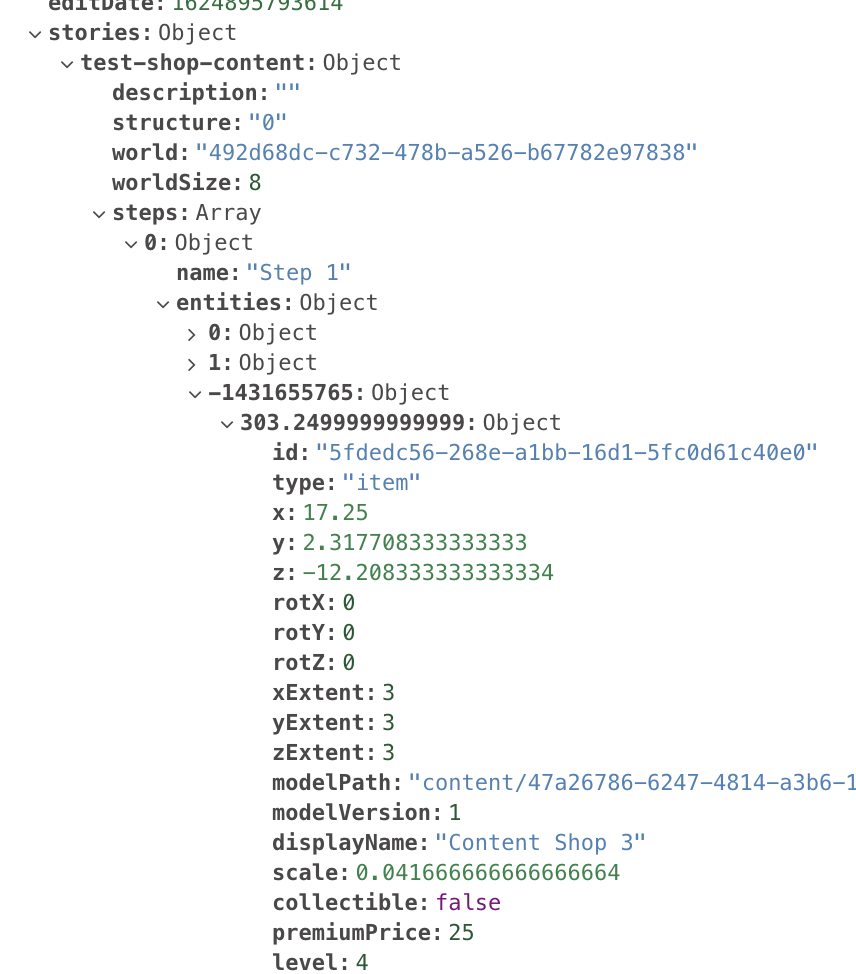Collapse the 303.2499999999999 object node
Image resolution: width=856 pixels, height=974 pixels.
point(227,423)
